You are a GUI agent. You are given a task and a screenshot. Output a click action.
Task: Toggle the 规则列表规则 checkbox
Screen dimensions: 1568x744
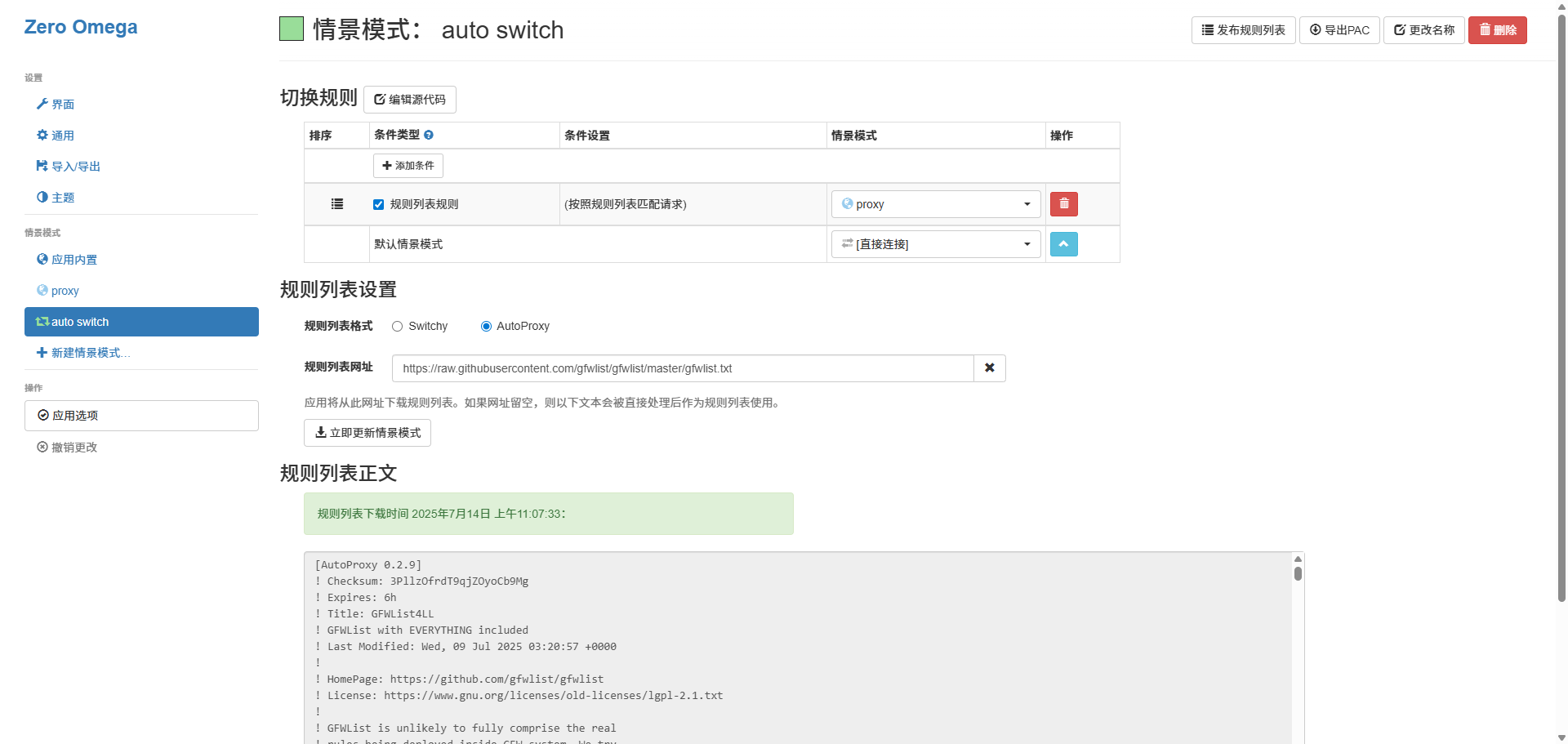378,205
